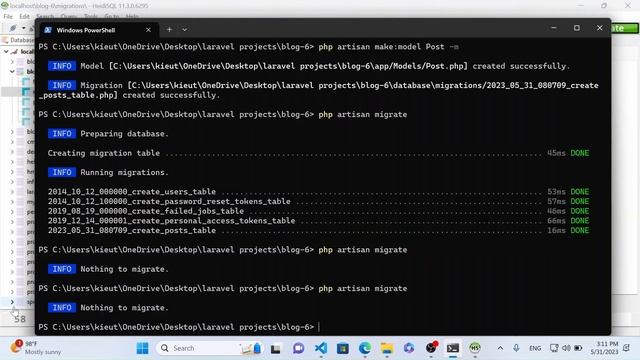Open a new PowerShell tab with plus button
The width and height of the screenshot is (640, 360).
pyautogui.click(x=169, y=29)
